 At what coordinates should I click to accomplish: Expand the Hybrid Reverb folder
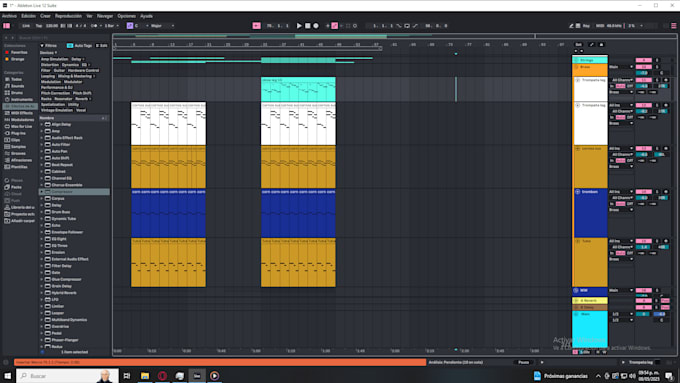(42, 293)
